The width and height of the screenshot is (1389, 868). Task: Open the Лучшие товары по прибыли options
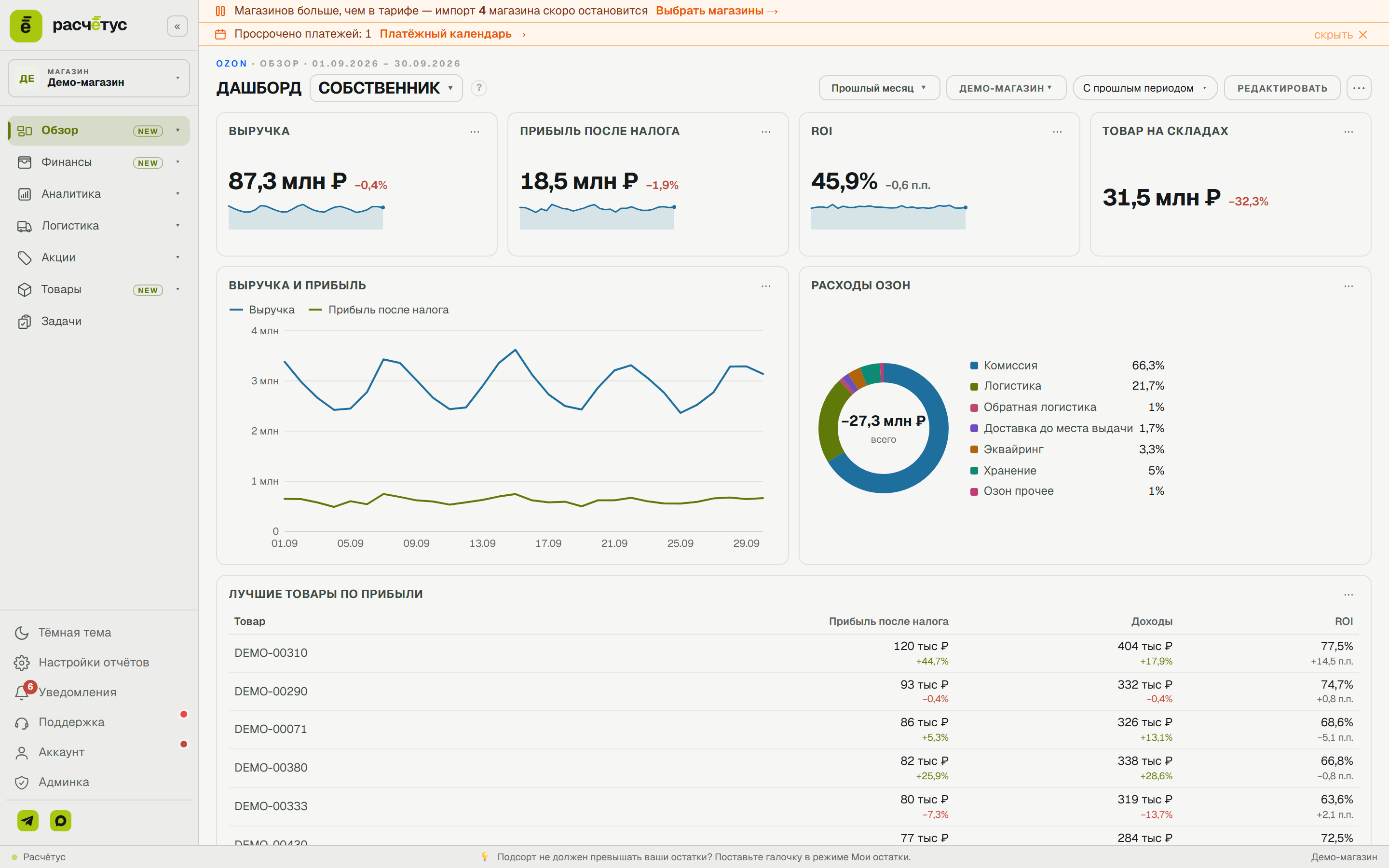point(1348,594)
